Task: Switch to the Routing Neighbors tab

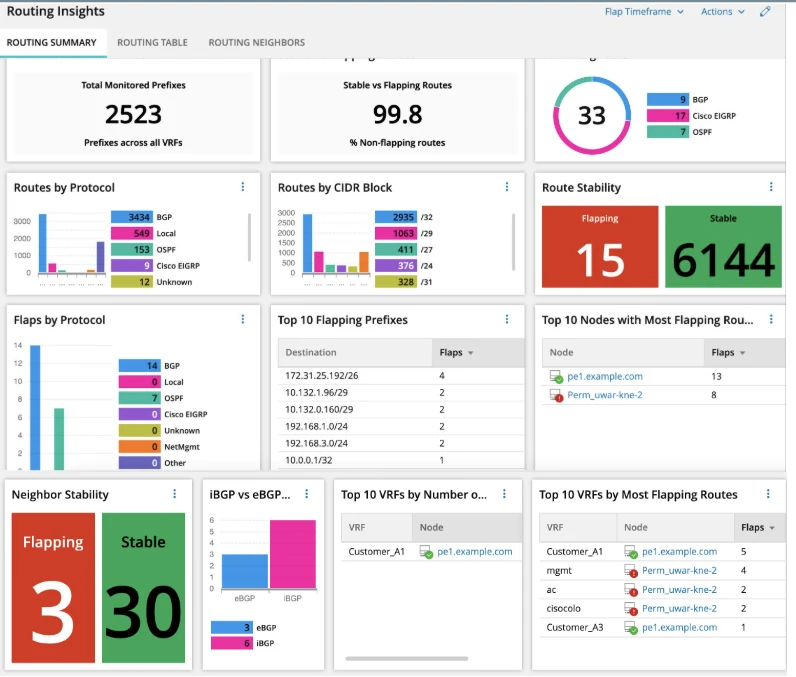Action: 256,43
